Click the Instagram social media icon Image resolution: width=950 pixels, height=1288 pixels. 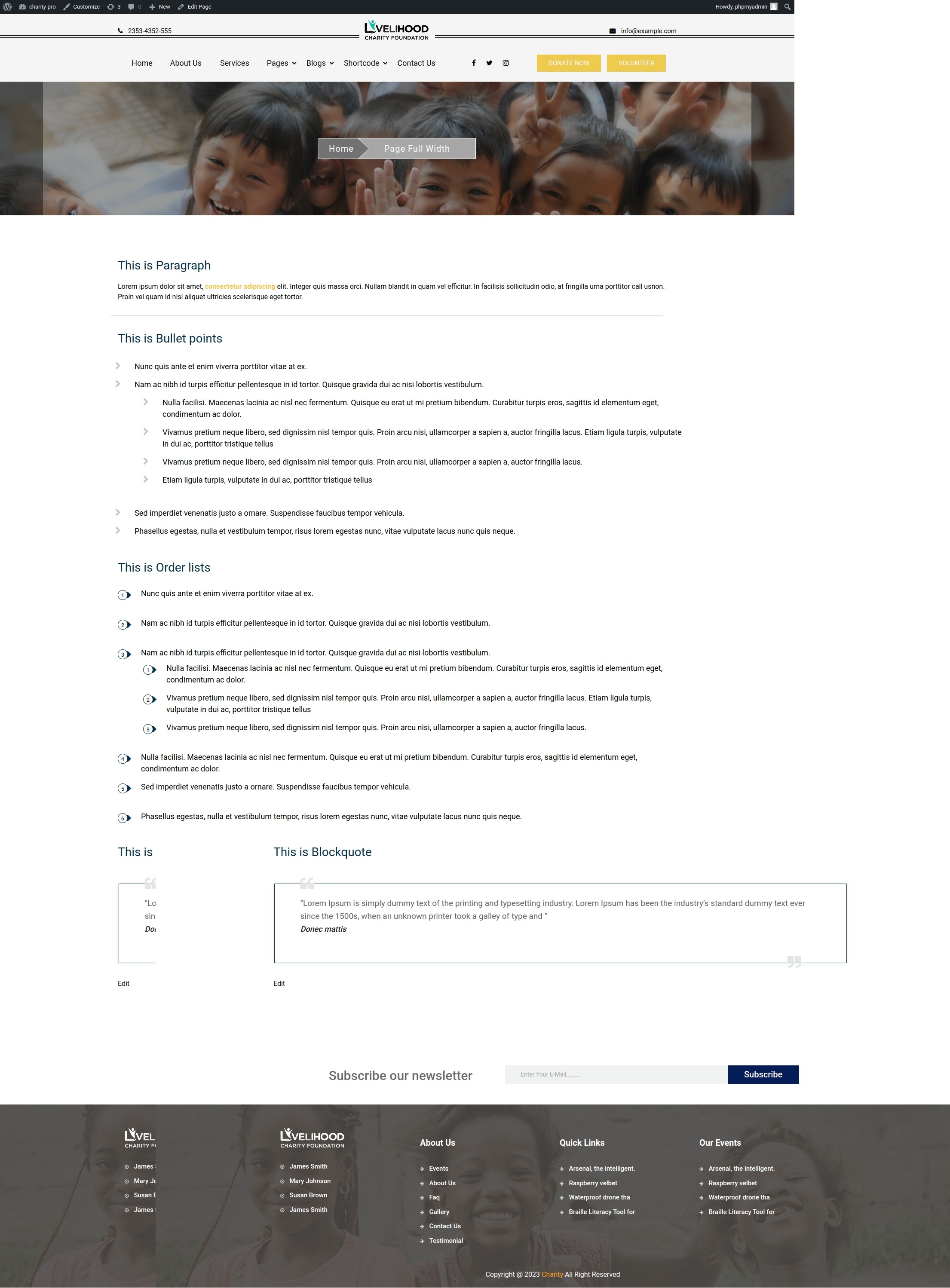point(505,63)
